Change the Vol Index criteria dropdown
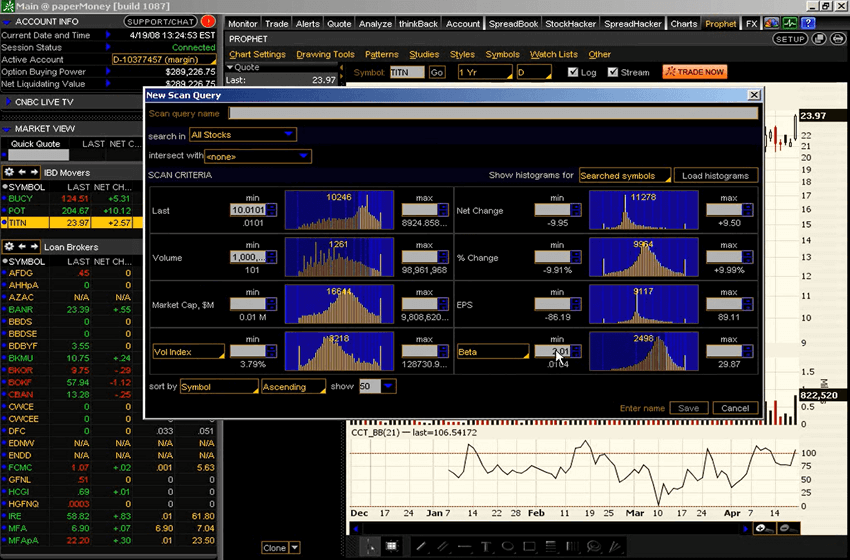This screenshot has height=560, width=850. coord(189,352)
